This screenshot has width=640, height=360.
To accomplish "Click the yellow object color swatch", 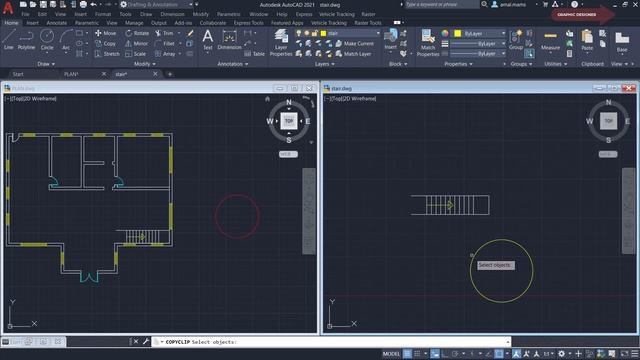I will point(458,33).
